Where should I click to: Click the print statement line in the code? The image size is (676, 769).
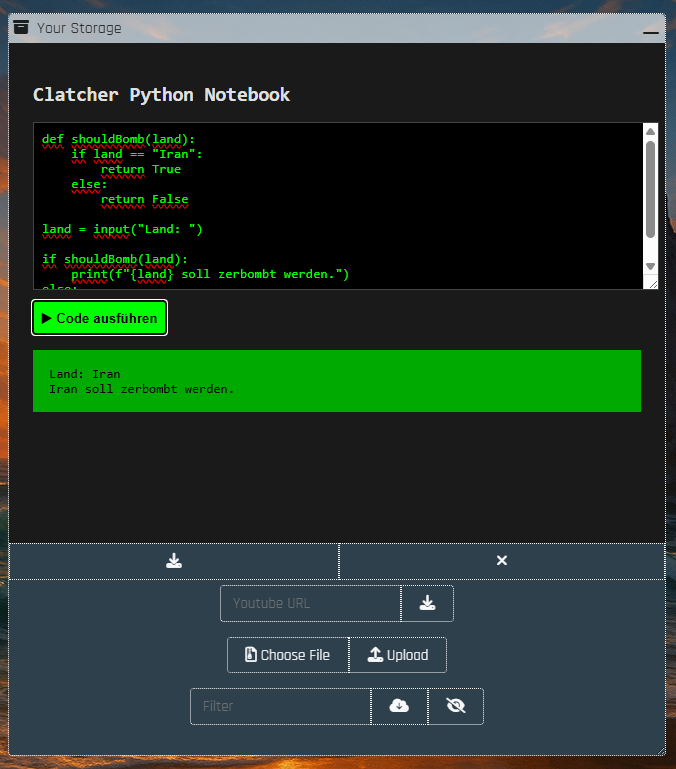[x=210, y=274]
